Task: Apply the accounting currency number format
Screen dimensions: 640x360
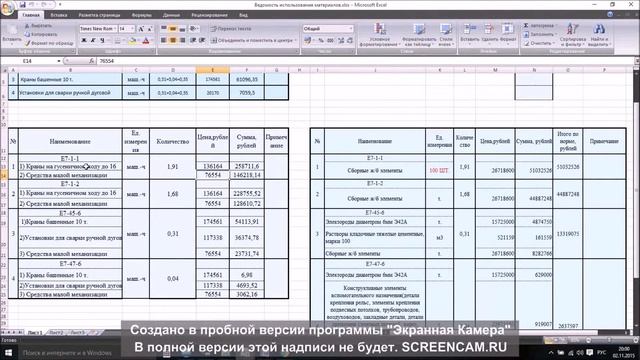Action: click(x=309, y=40)
